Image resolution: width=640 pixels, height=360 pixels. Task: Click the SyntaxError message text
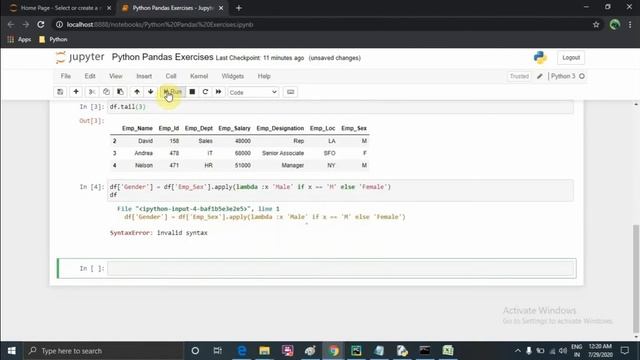click(x=159, y=233)
